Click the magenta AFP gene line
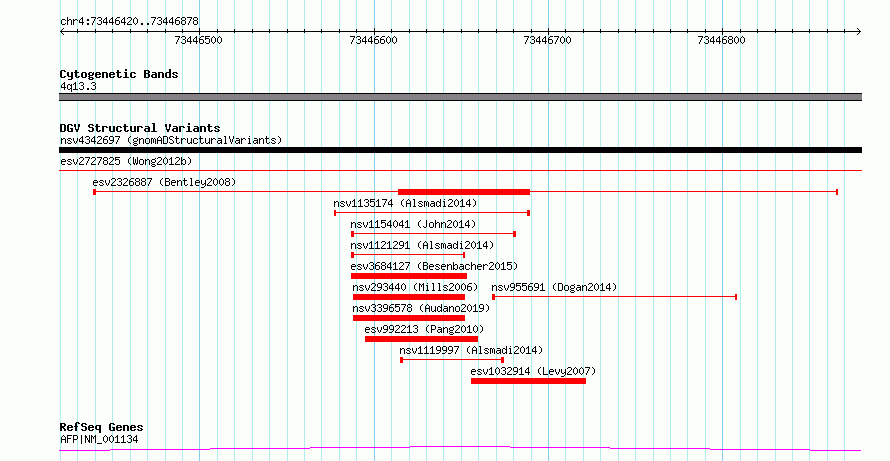The image size is (890, 461). pos(460,449)
